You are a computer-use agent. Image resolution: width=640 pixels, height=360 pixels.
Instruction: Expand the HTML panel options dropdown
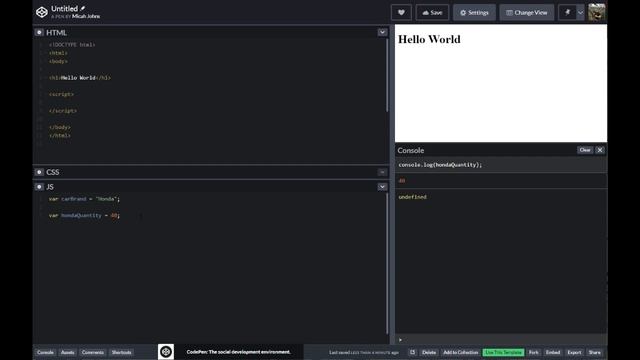click(x=382, y=32)
